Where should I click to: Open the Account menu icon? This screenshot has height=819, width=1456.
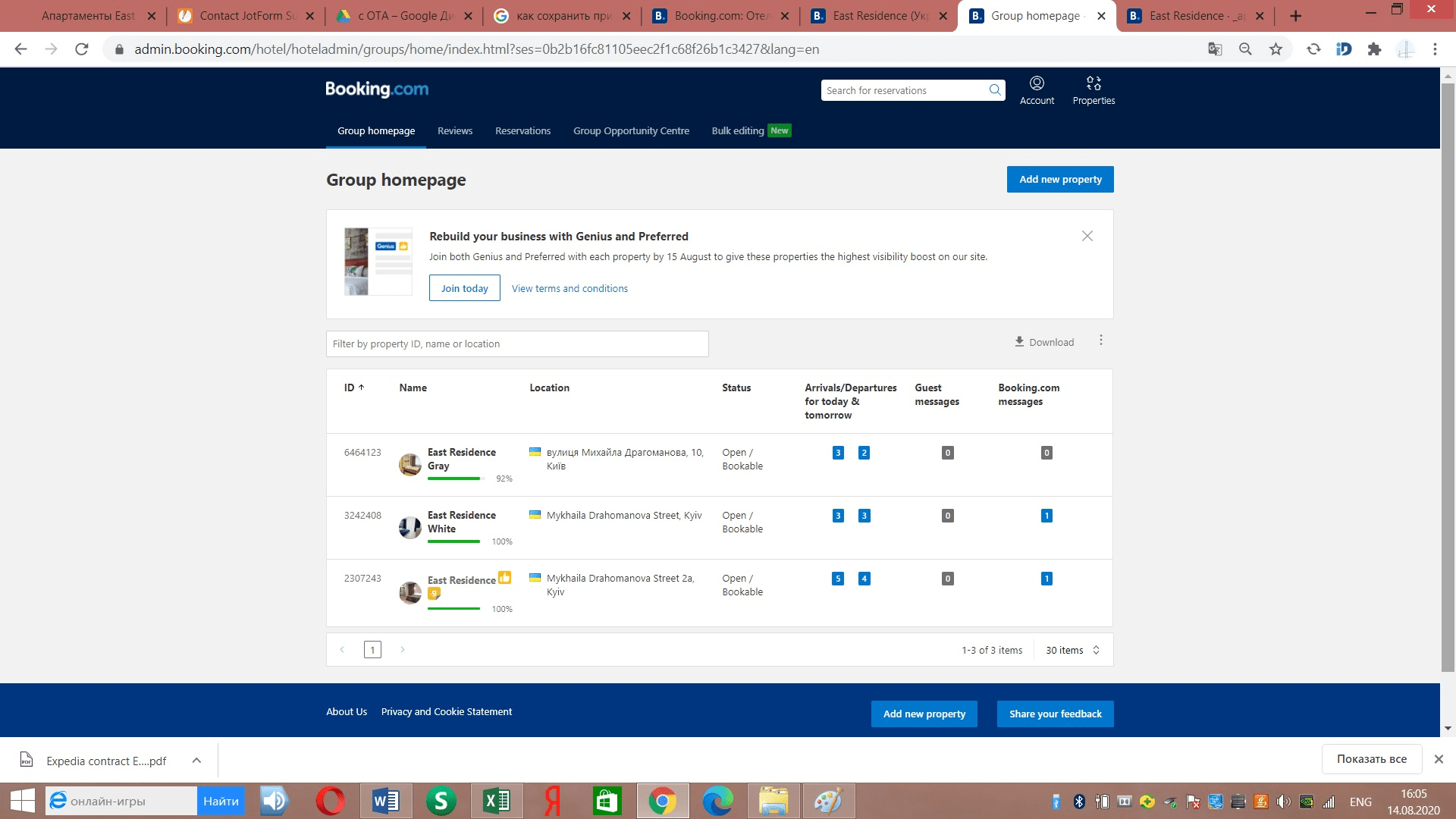(x=1037, y=83)
